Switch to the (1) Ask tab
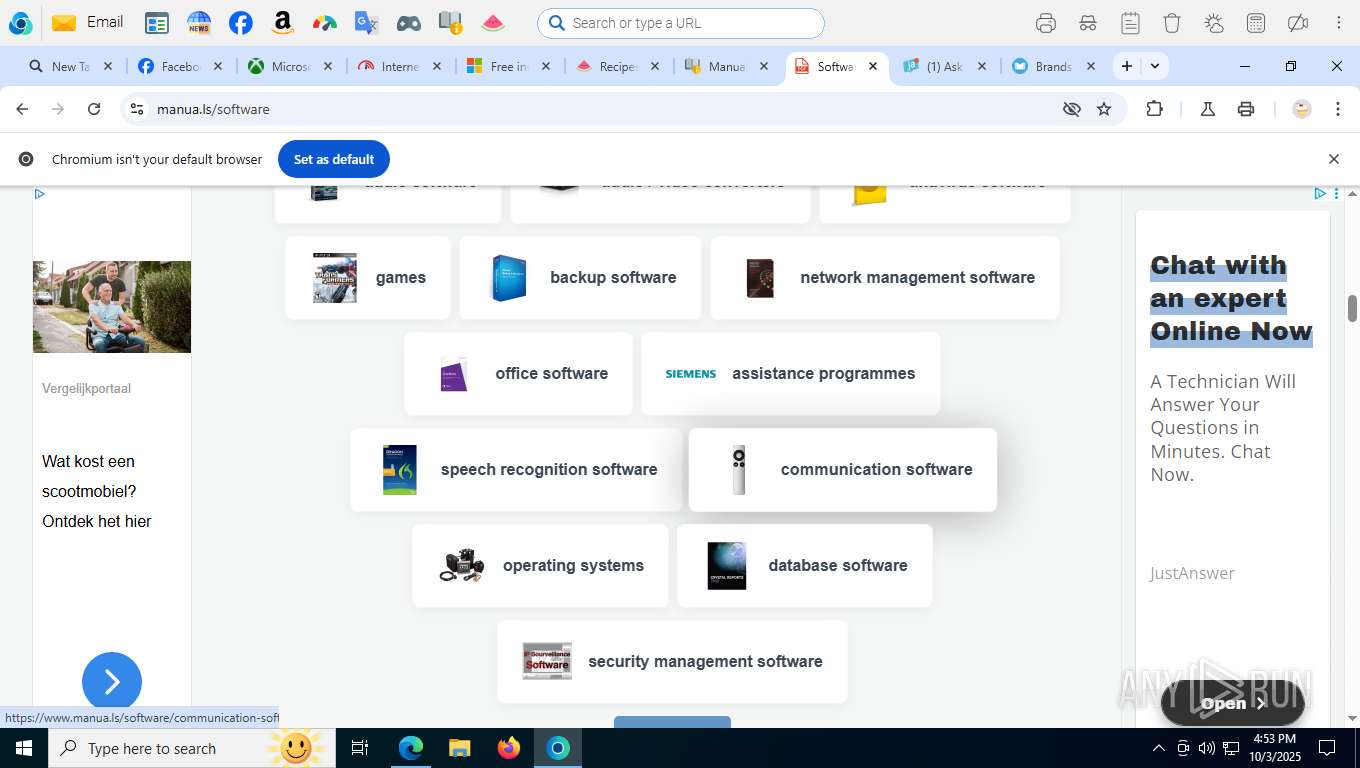This screenshot has width=1360, height=768. pyautogui.click(x=944, y=66)
